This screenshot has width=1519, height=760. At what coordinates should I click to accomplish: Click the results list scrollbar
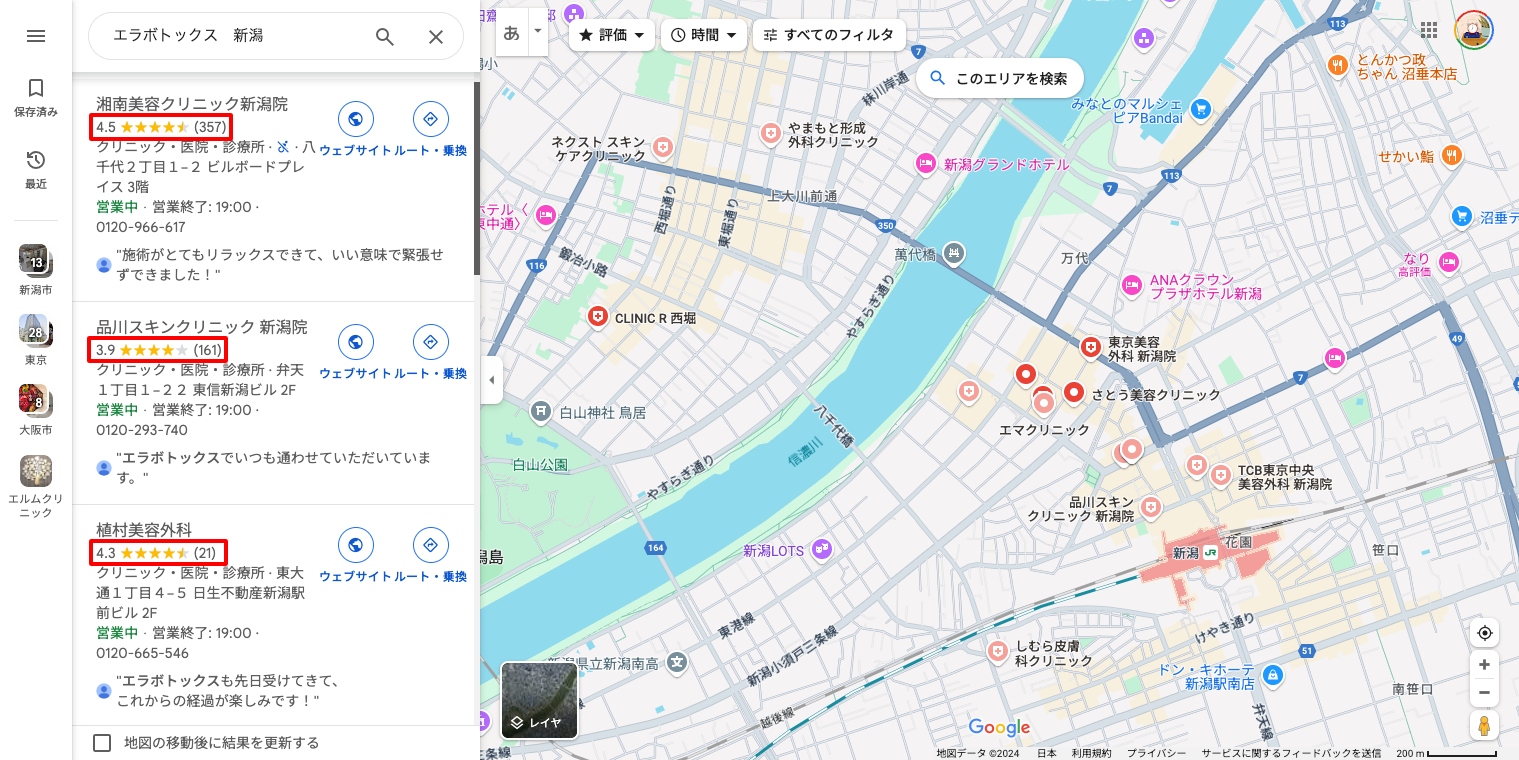[x=477, y=178]
